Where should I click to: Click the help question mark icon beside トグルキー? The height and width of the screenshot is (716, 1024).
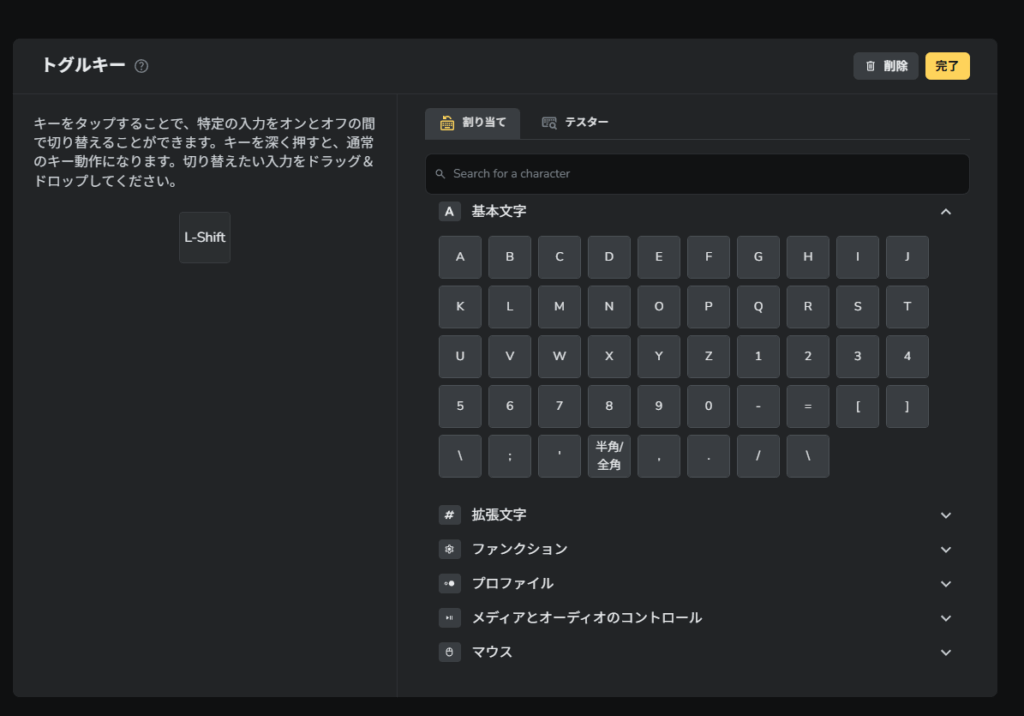coord(142,66)
